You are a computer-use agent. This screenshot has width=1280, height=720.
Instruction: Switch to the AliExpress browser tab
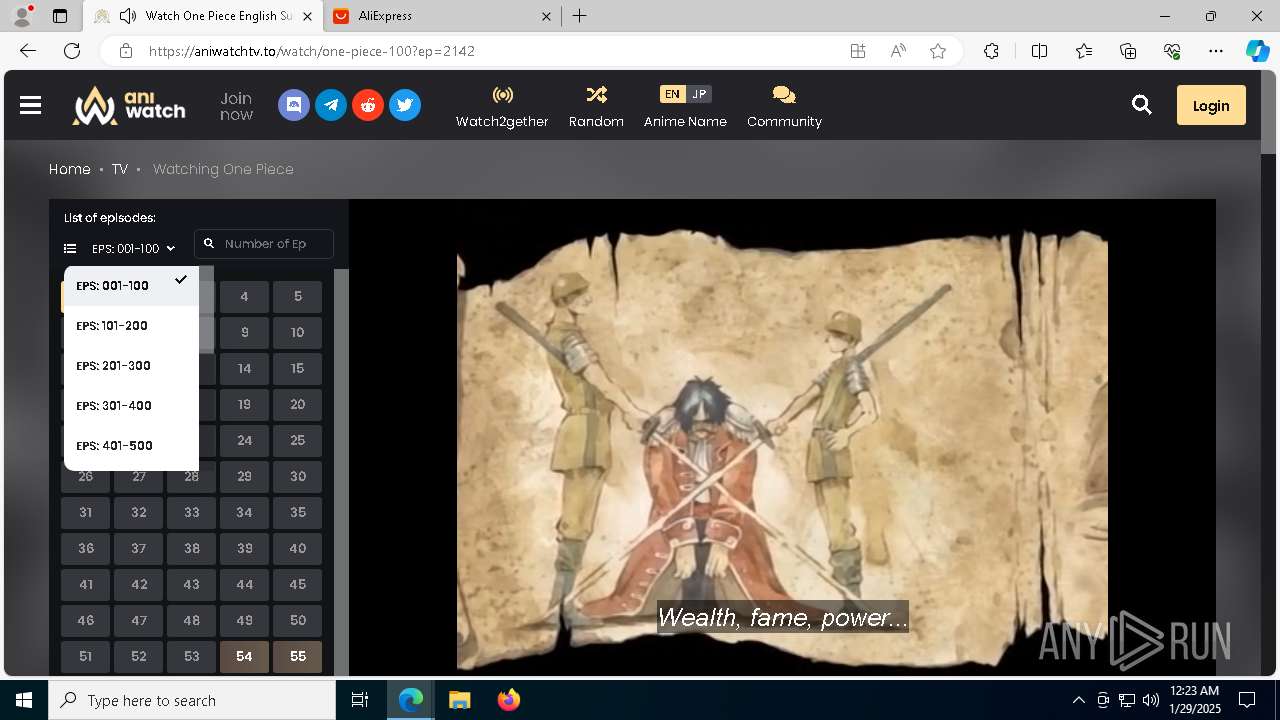444,16
